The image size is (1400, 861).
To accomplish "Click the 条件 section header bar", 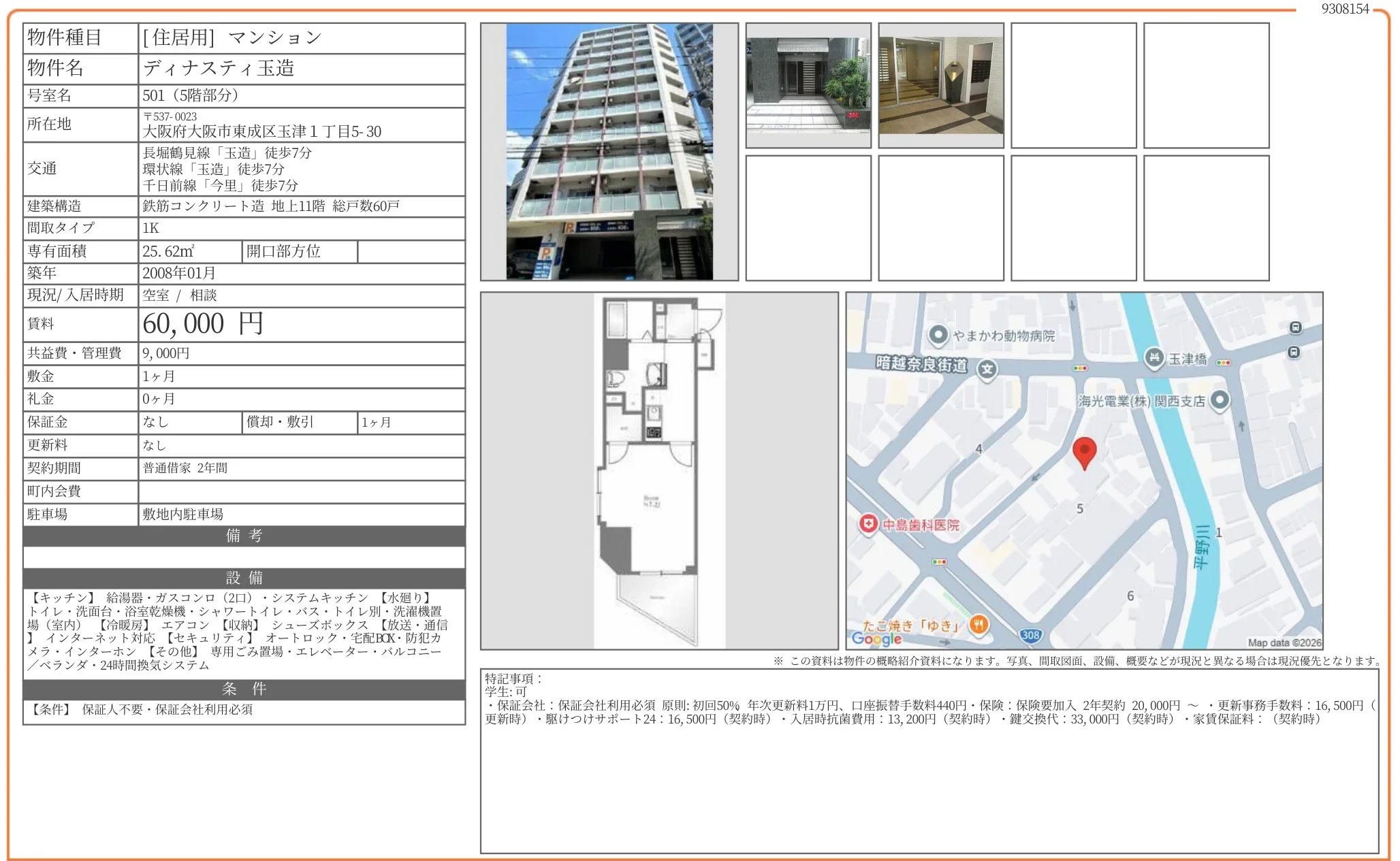I will [x=244, y=689].
